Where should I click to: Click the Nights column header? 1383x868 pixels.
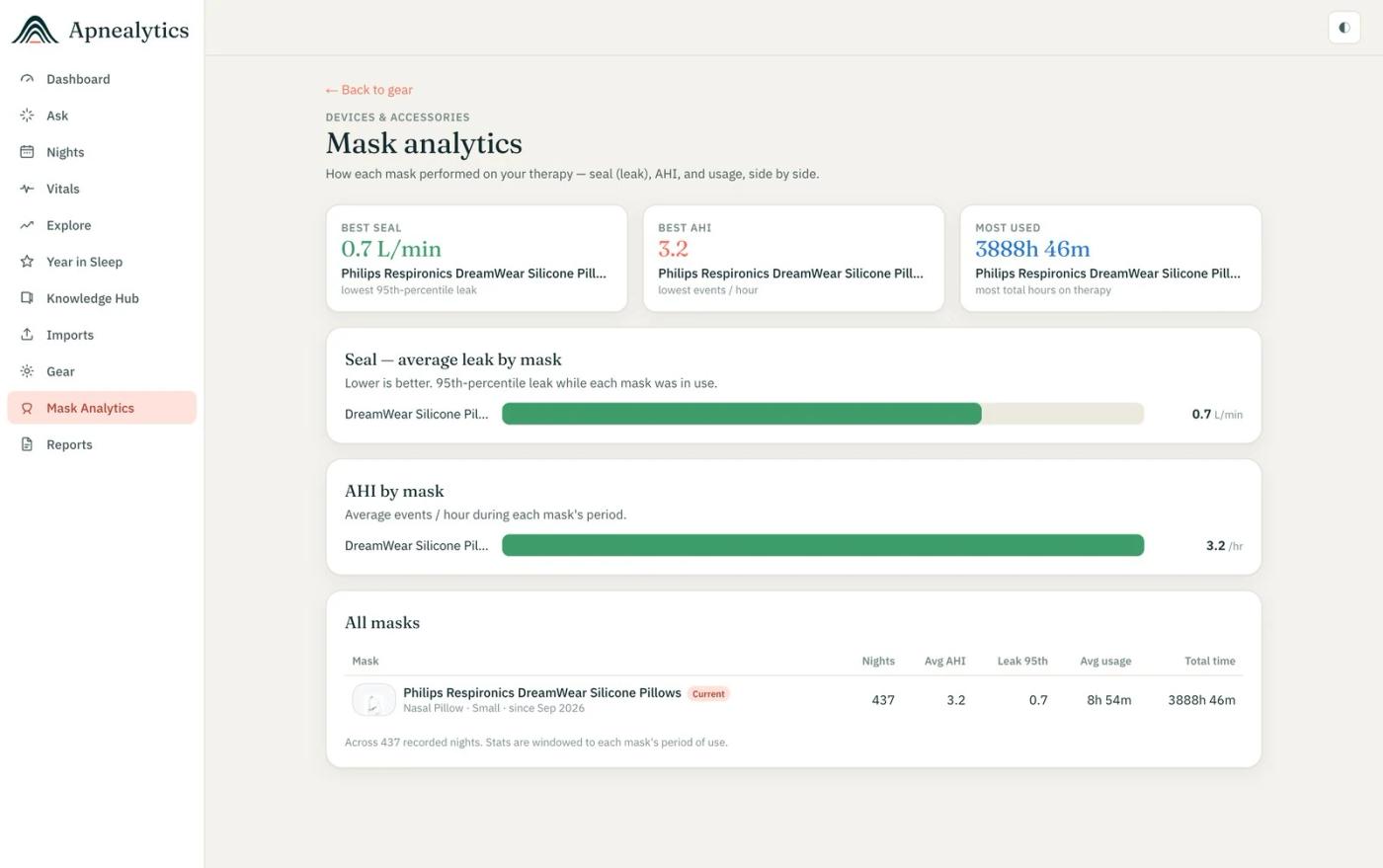pyautogui.click(x=878, y=662)
